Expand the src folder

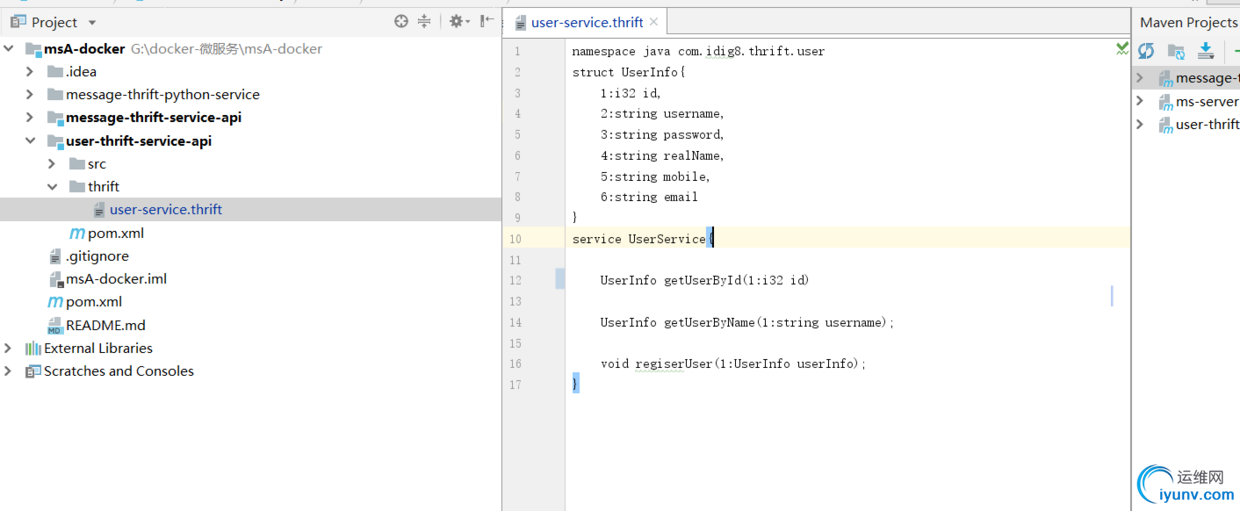pyautogui.click(x=52, y=163)
